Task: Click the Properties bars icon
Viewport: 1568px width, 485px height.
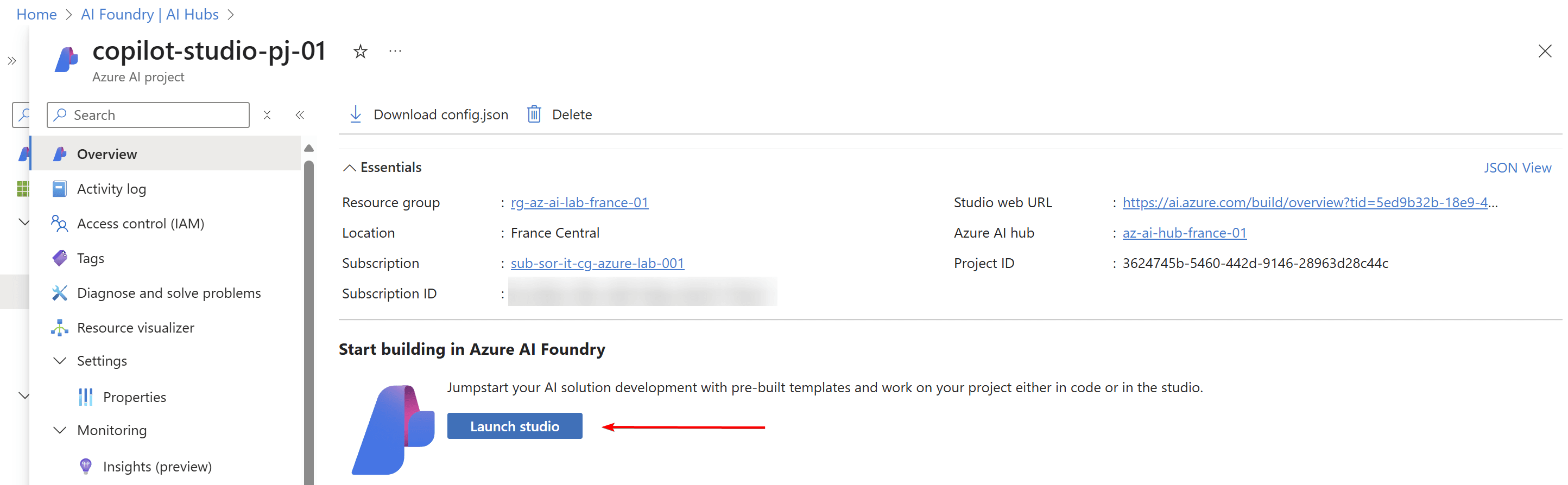Action: pyautogui.click(x=86, y=397)
